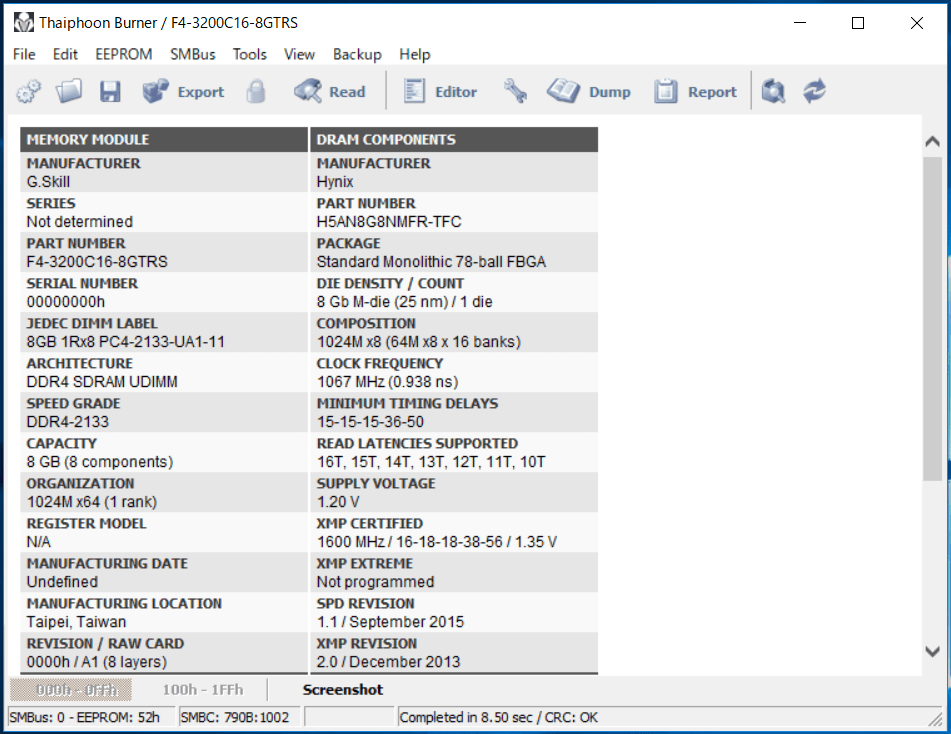
Task: Click the scrollbar up arrow
Action: pyautogui.click(x=932, y=141)
